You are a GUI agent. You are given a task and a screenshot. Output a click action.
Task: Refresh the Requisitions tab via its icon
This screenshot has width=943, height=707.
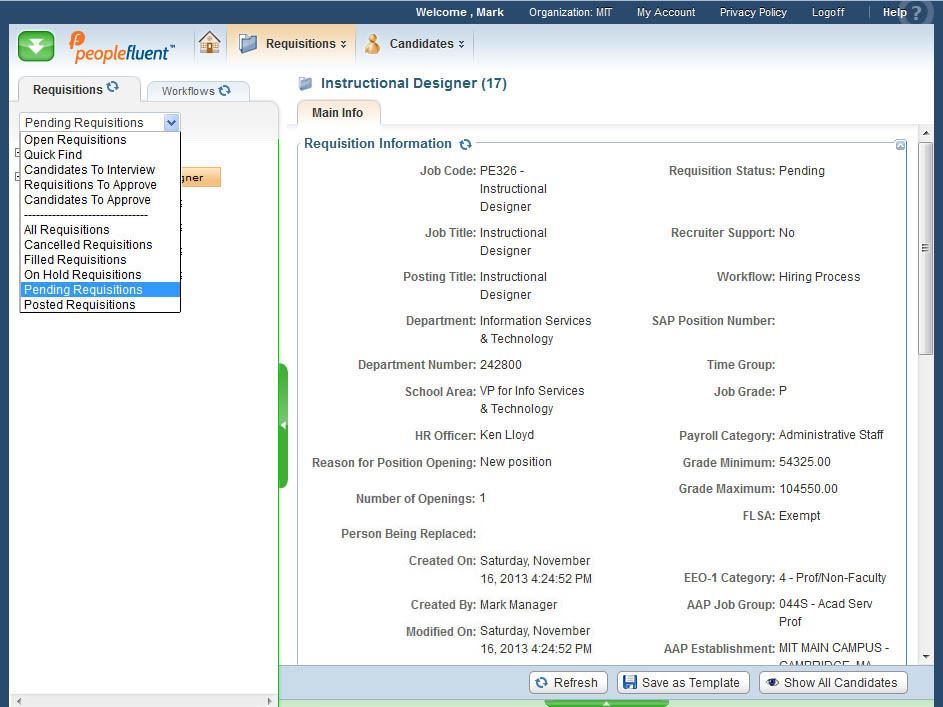tap(113, 88)
